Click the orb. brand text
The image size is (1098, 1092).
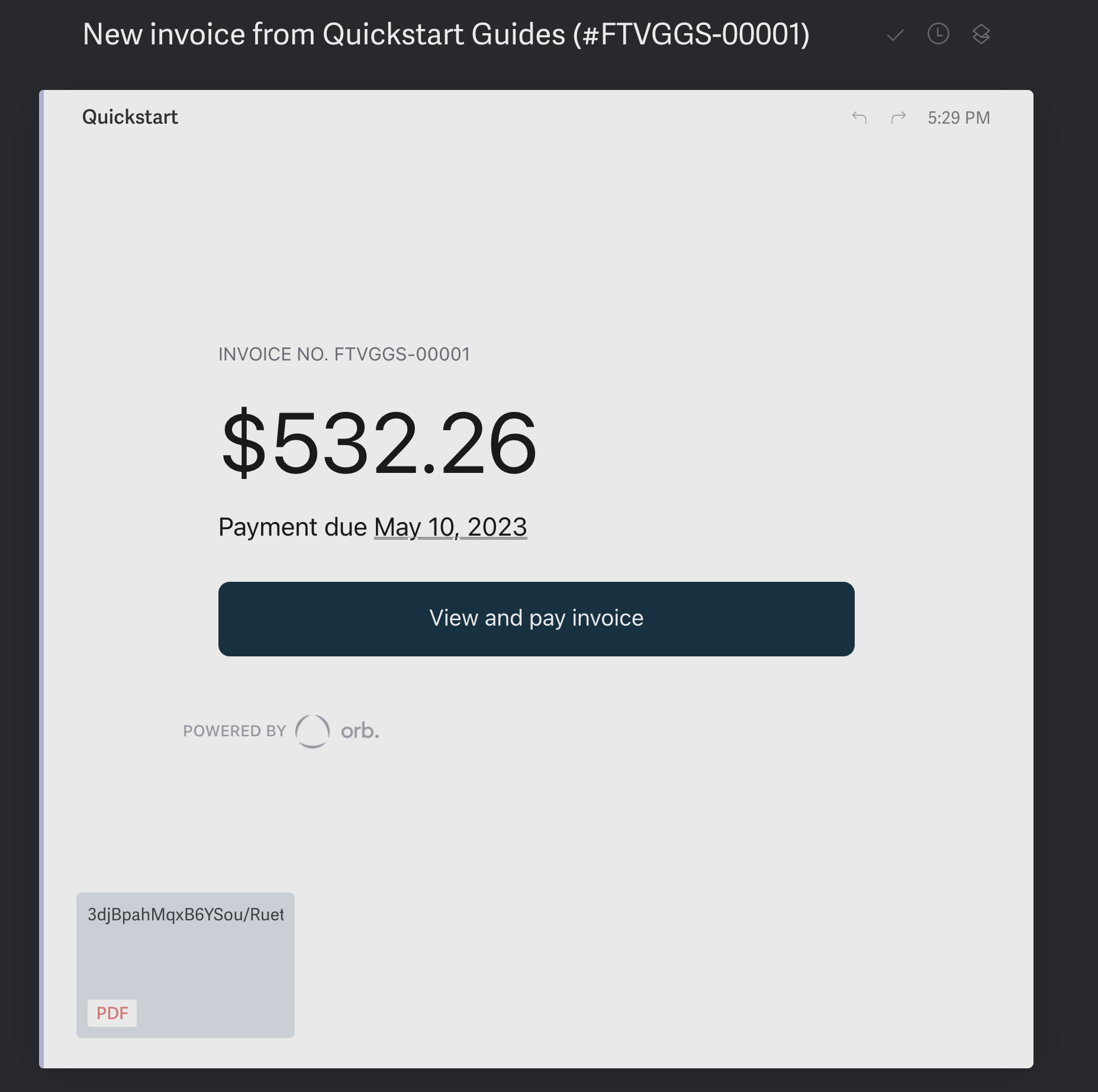(360, 731)
